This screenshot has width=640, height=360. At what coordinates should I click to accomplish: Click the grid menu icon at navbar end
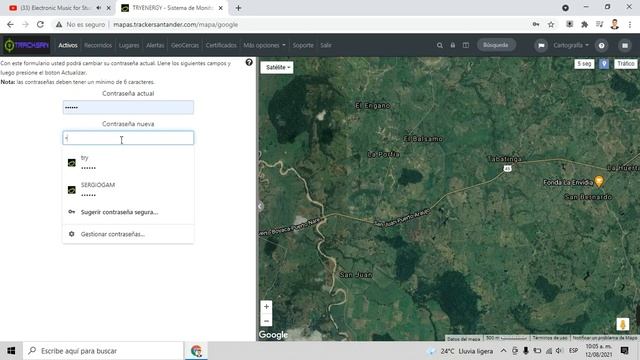[625, 45]
